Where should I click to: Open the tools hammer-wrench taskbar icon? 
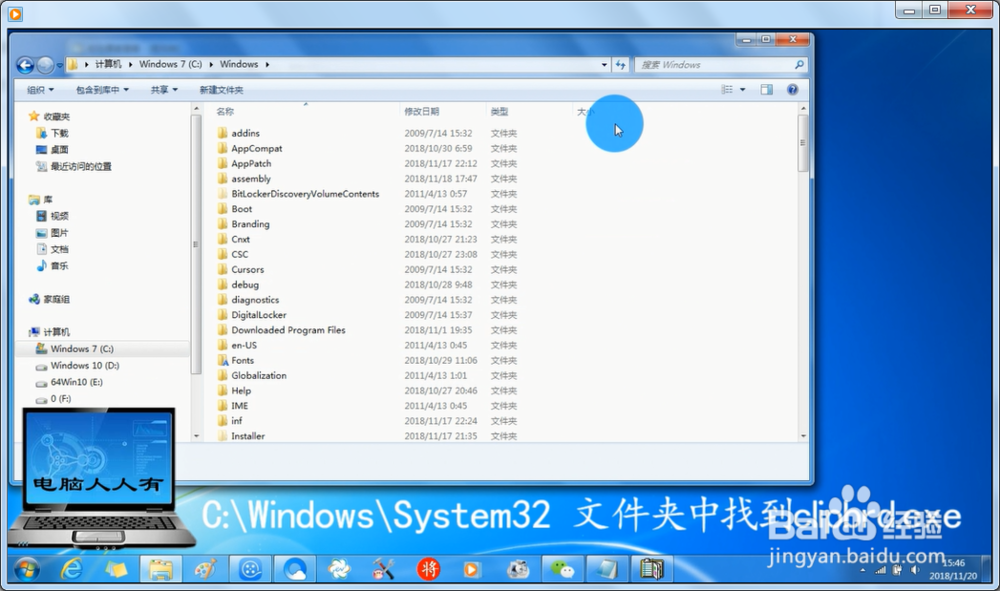coord(384,569)
